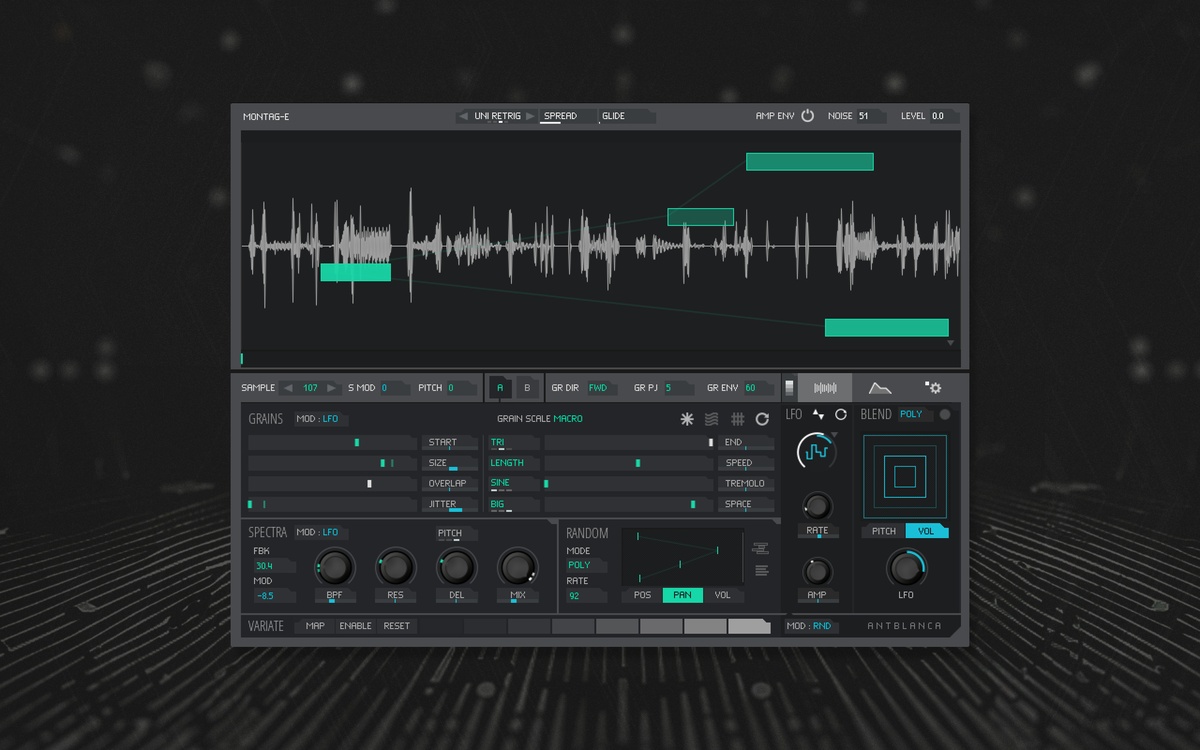Switch to the waveform view tab
The image size is (1200, 750).
[x=825, y=388]
